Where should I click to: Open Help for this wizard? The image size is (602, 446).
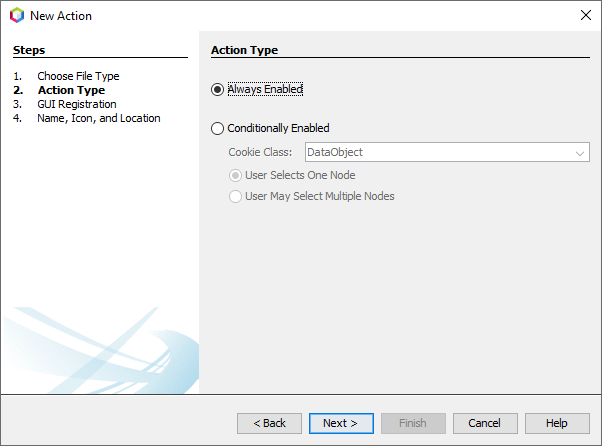pyautogui.click(x=557, y=423)
